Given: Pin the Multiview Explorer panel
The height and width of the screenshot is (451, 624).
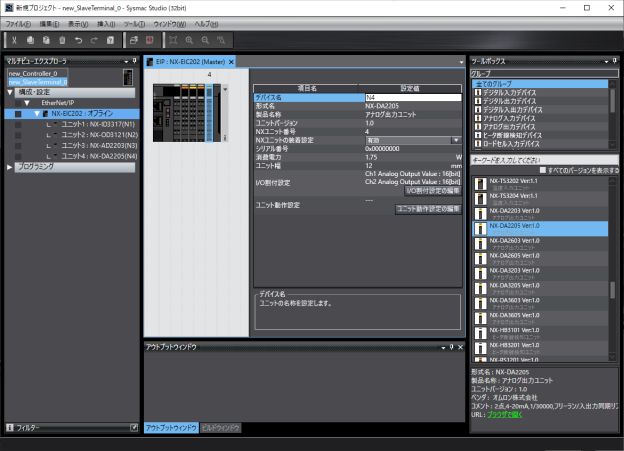Looking at the screenshot, I should [135, 61].
